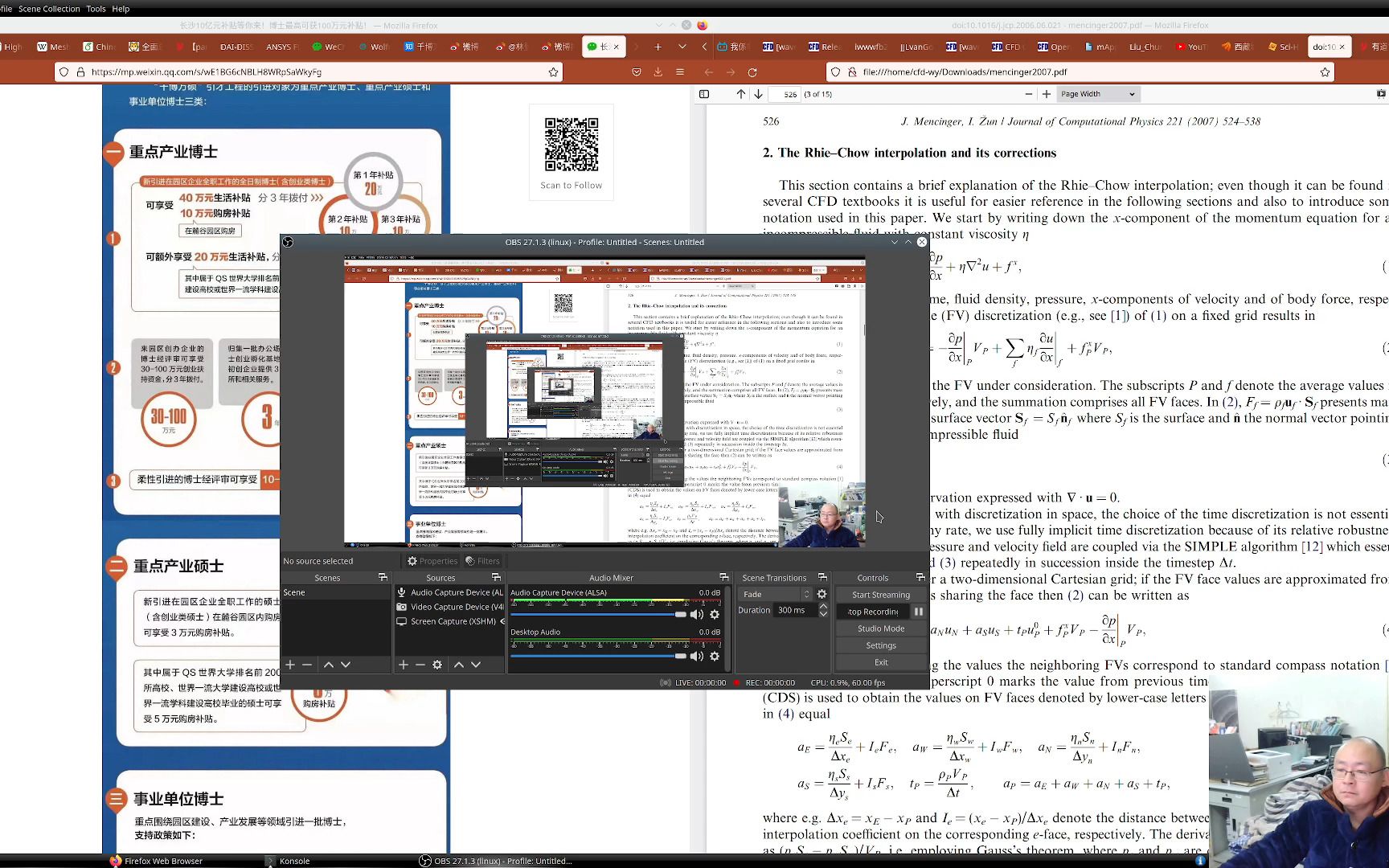Open the Fade transition dropdown
Viewport: 1389px width, 868px height.
tap(775, 594)
